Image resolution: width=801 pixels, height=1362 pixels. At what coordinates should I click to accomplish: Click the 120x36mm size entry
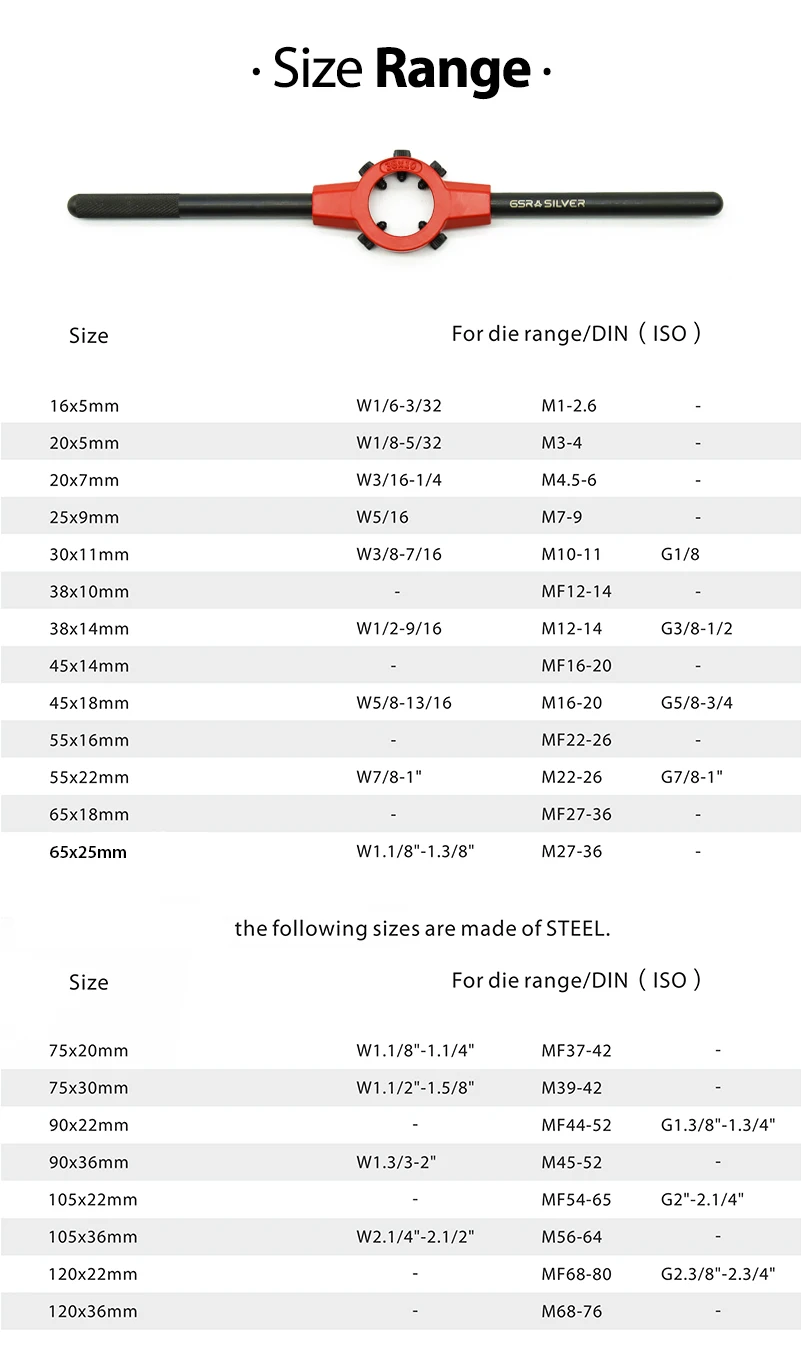[x=93, y=1311]
